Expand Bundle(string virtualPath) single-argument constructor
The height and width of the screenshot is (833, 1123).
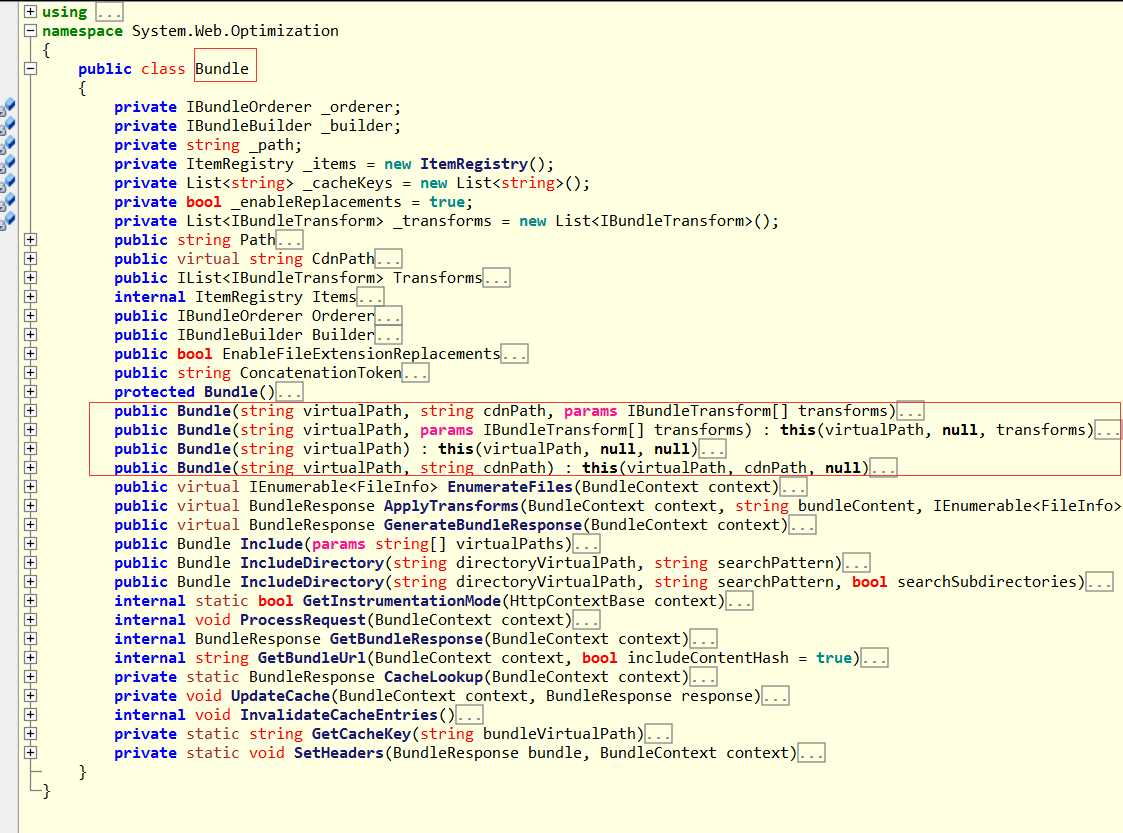30,449
